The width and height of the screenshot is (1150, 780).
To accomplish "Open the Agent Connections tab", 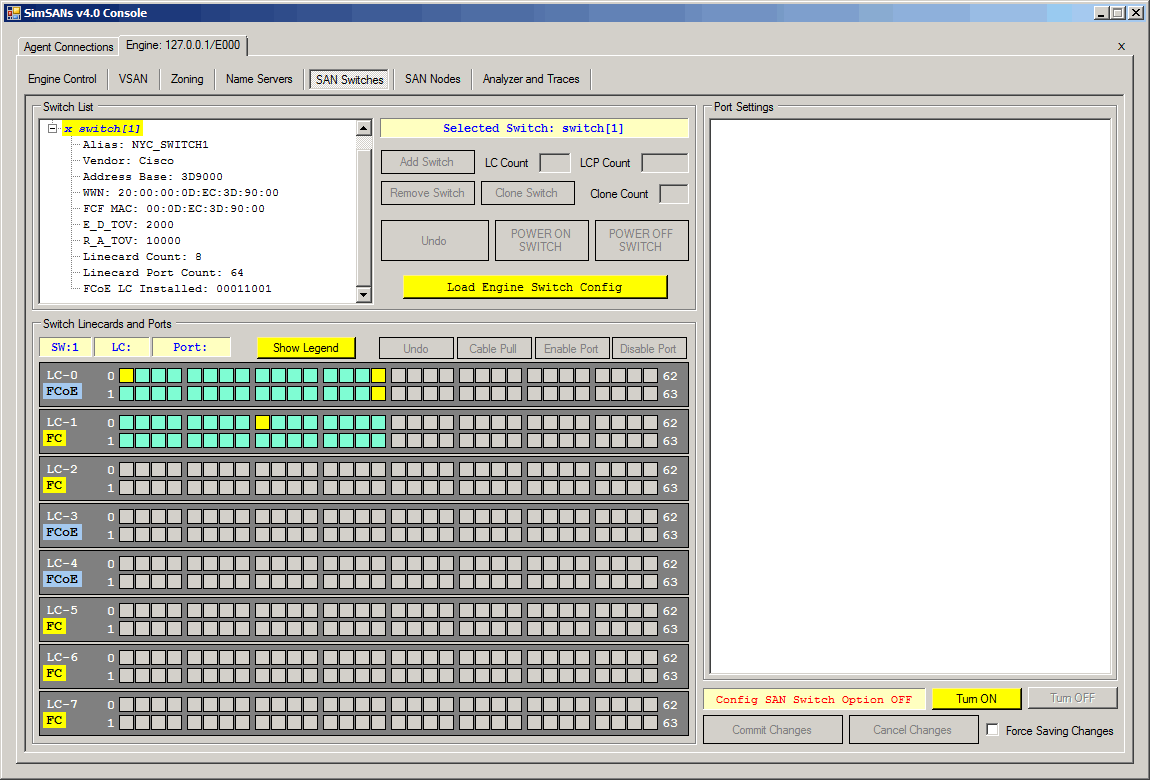I will (x=68, y=47).
